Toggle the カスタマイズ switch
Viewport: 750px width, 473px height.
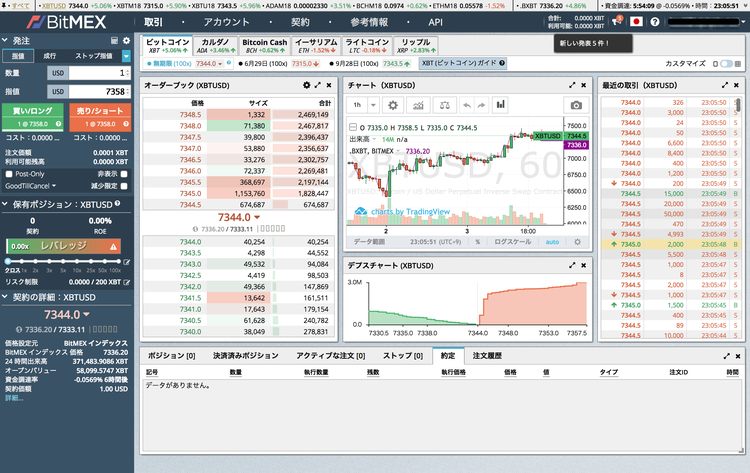(x=726, y=64)
